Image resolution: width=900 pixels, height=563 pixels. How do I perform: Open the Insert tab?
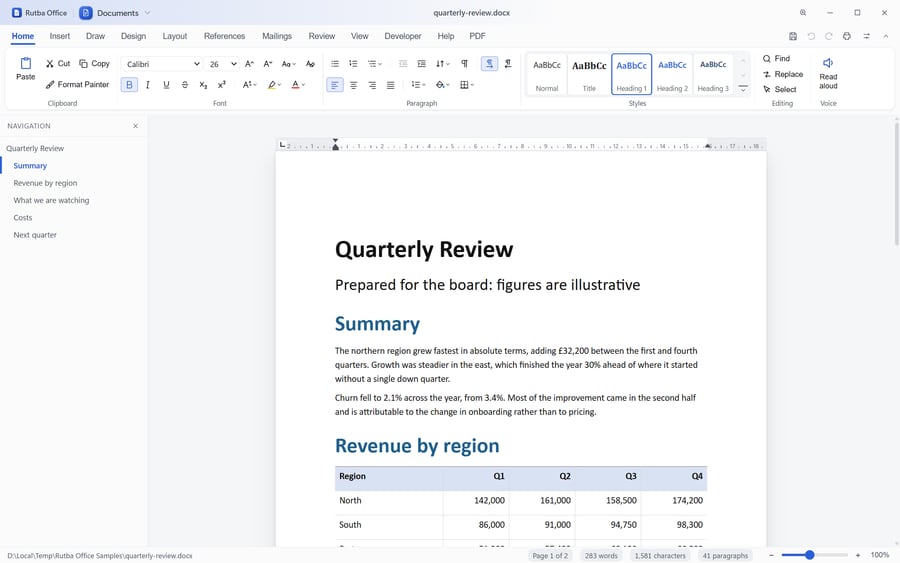pos(60,36)
